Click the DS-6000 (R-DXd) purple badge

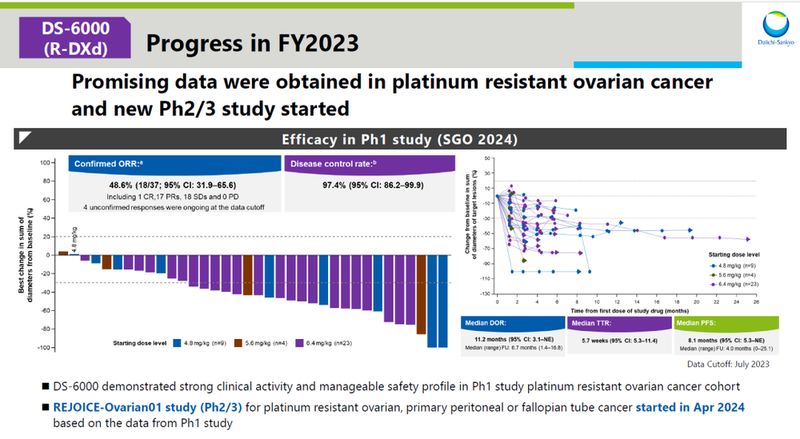point(71,39)
